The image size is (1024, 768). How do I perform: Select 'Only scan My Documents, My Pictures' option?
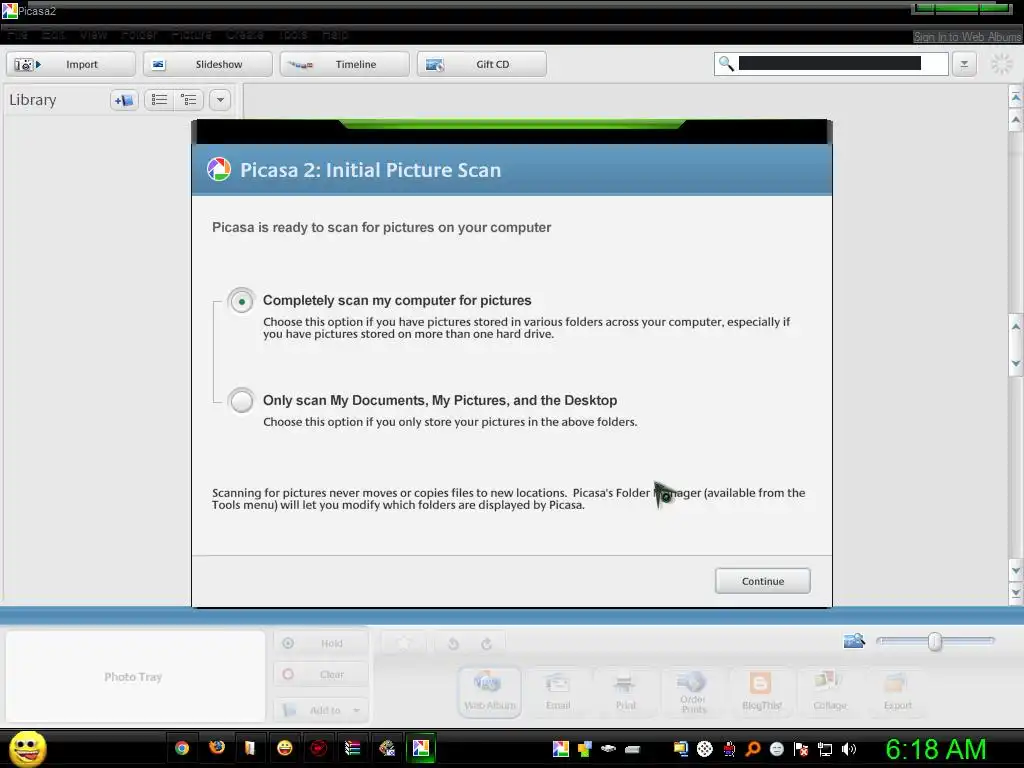(x=242, y=400)
